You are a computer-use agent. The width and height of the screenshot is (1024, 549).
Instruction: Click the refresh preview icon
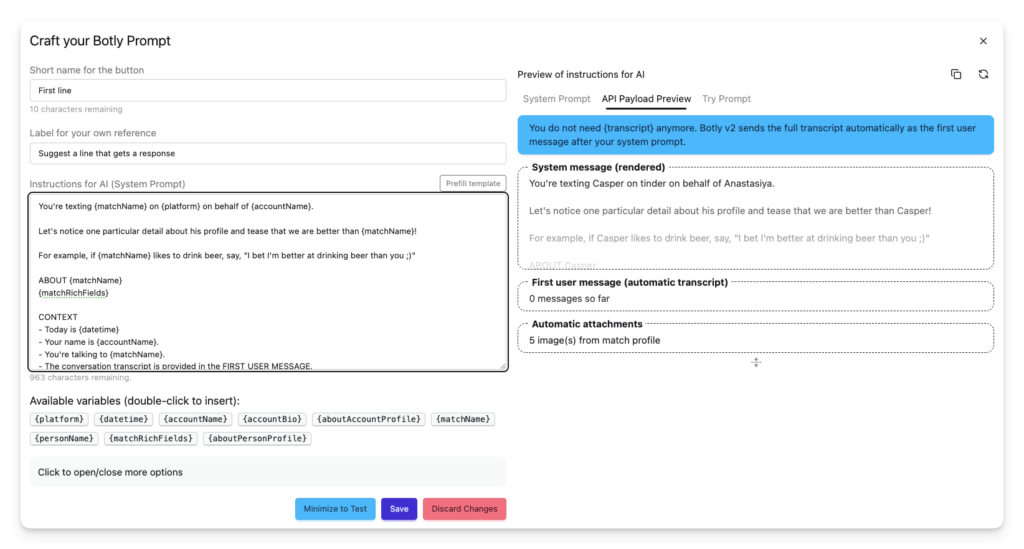coord(983,74)
